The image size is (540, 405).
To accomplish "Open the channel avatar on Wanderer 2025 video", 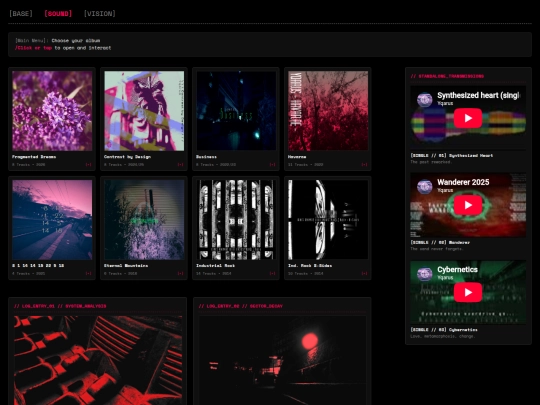I will [x=425, y=186].
